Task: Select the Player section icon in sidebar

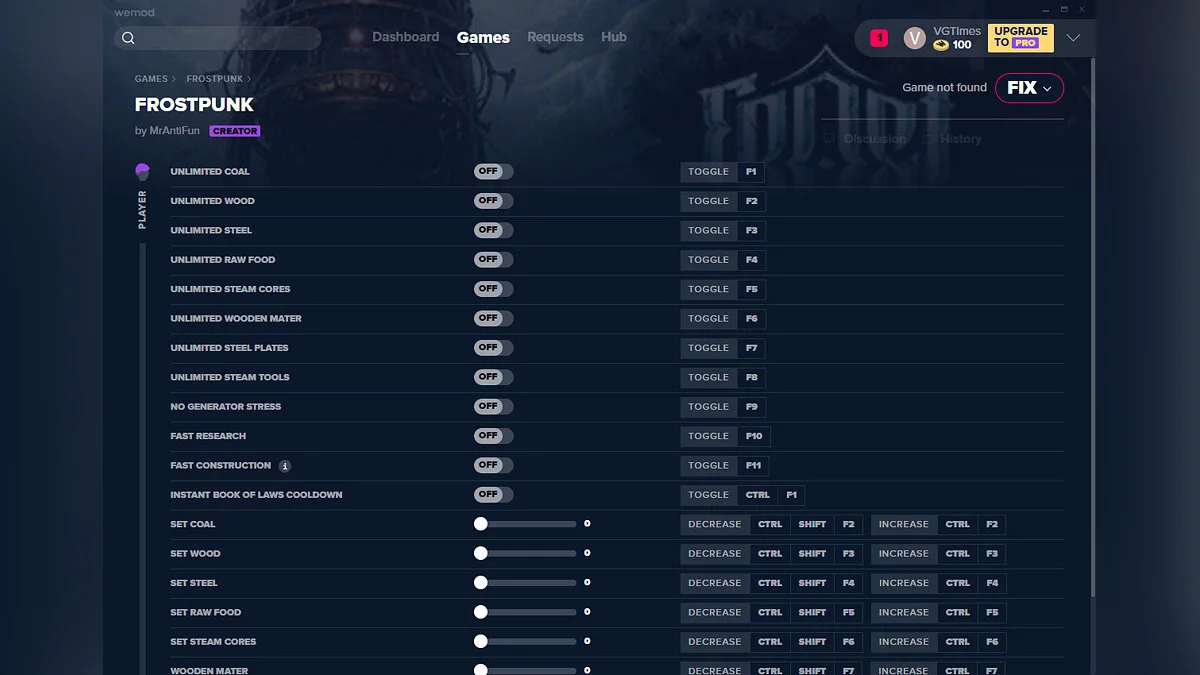Action: 141,170
